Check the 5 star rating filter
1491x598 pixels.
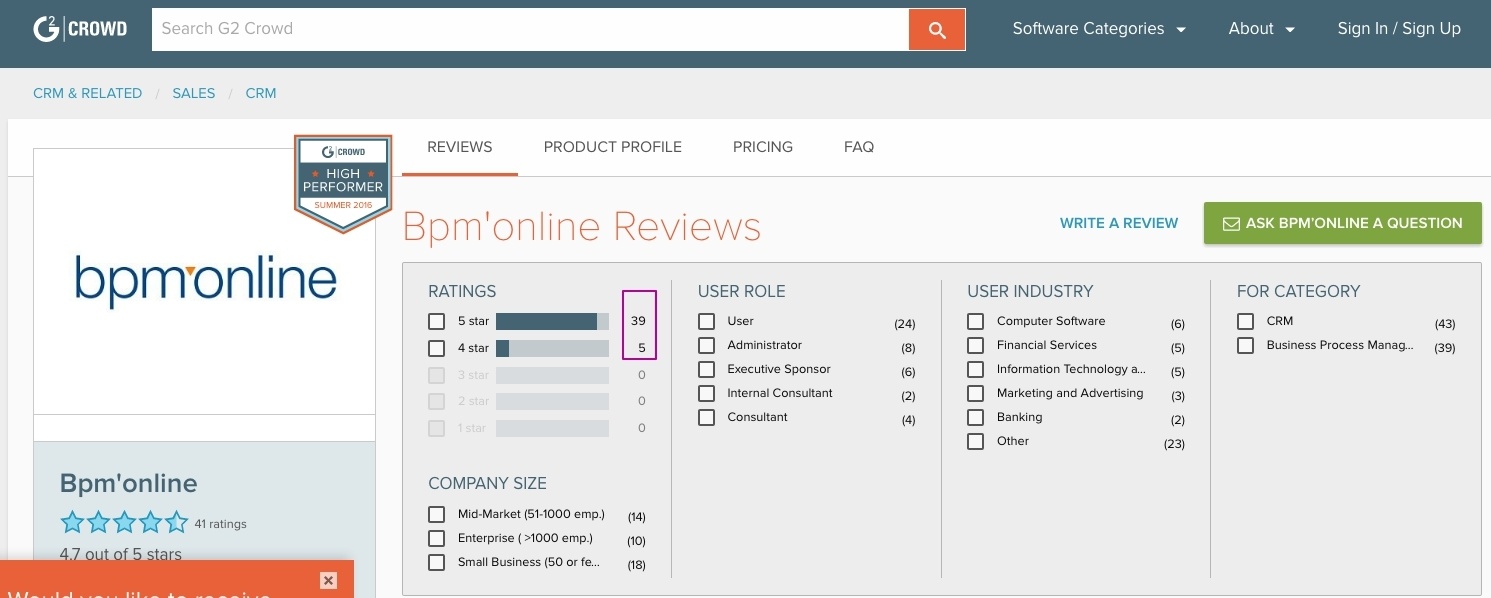[436, 321]
